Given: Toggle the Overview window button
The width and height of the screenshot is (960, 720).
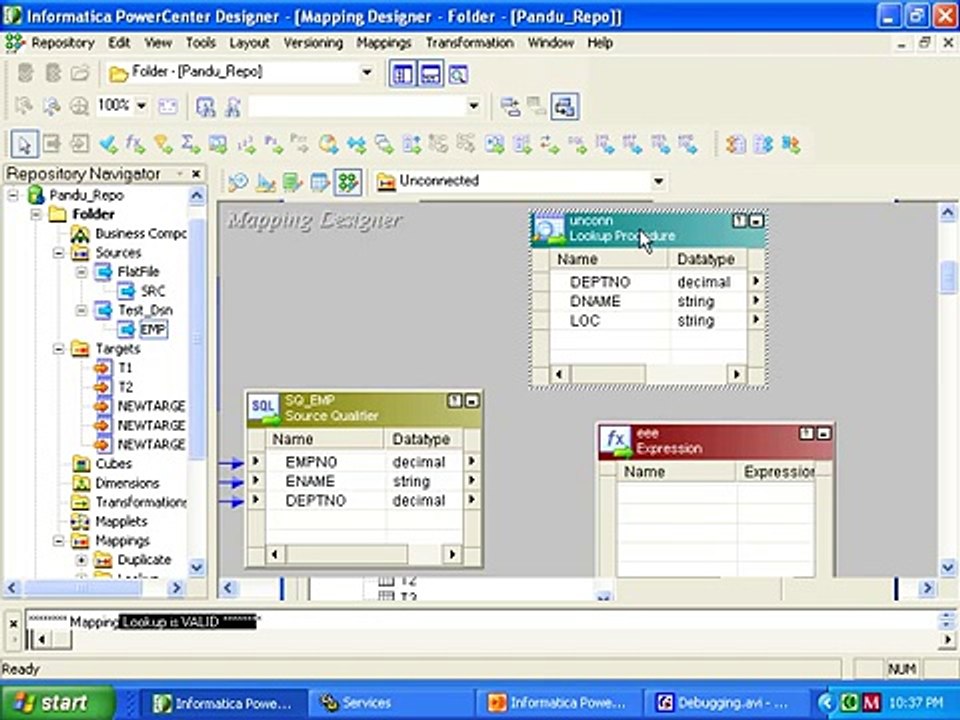Looking at the screenshot, I should pos(458,75).
